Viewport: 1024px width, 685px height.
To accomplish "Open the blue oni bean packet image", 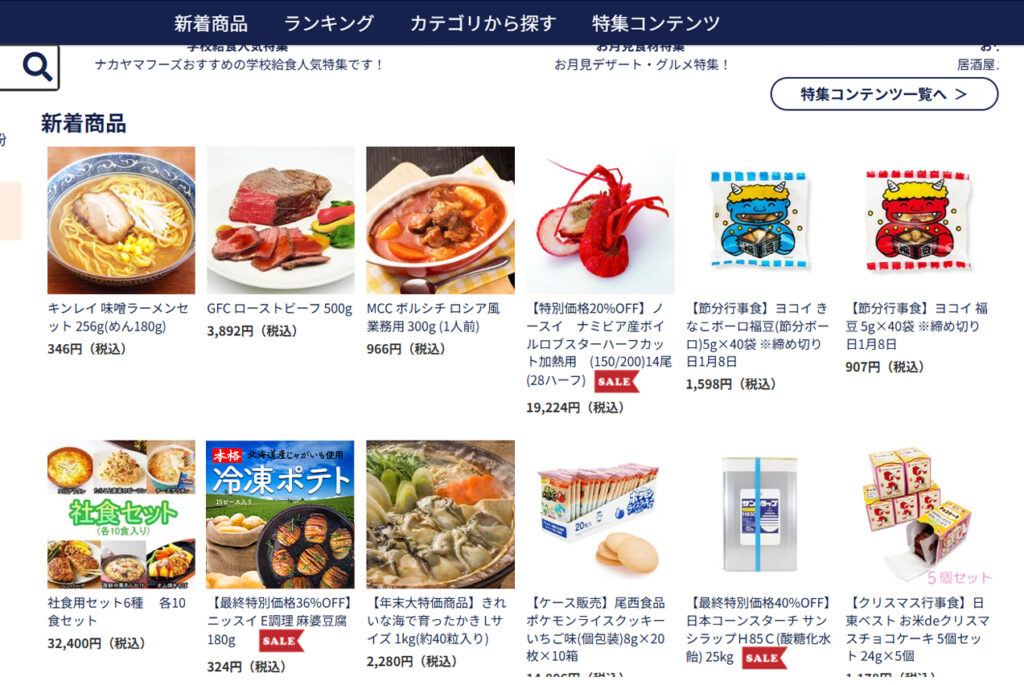I will [760, 220].
